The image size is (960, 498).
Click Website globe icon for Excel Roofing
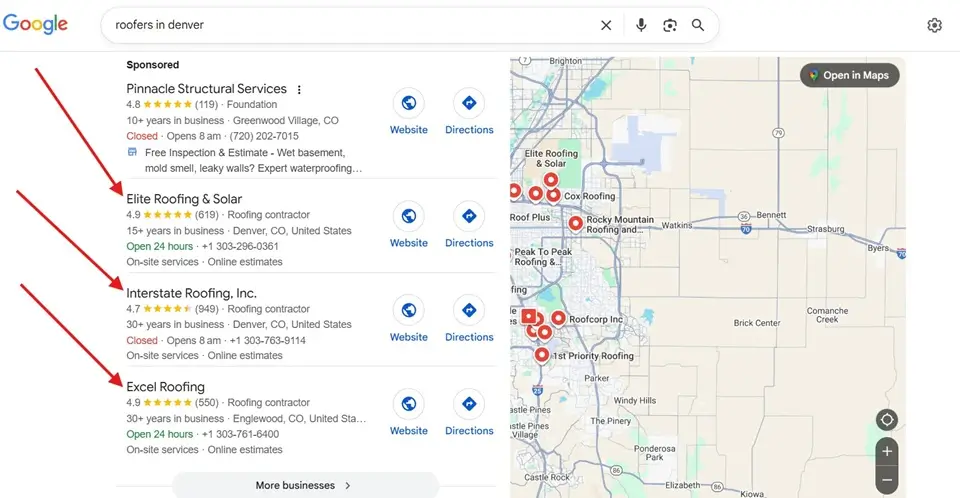[x=409, y=404]
